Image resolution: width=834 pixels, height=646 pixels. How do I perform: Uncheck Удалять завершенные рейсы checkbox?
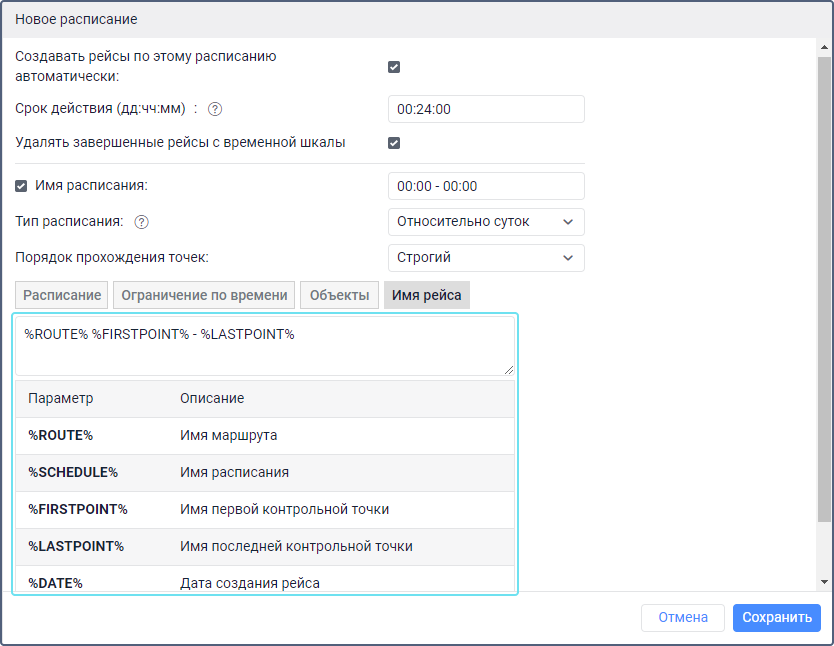click(394, 143)
